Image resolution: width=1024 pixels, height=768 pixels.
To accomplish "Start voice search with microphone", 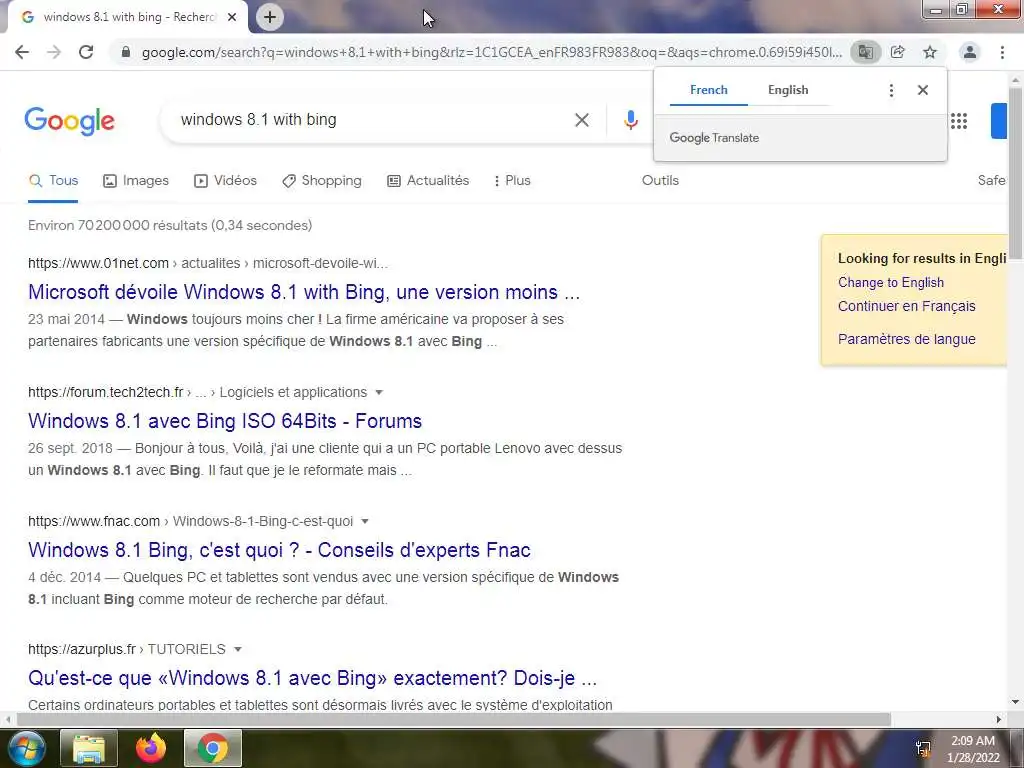I will (x=630, y=120).
